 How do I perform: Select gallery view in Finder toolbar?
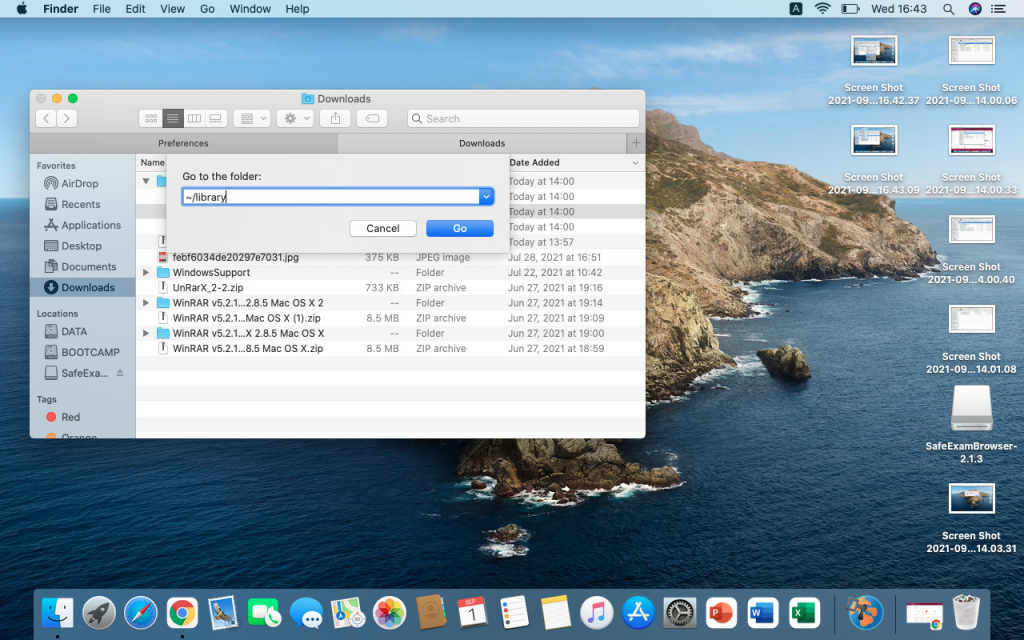[x=215, y=118]
